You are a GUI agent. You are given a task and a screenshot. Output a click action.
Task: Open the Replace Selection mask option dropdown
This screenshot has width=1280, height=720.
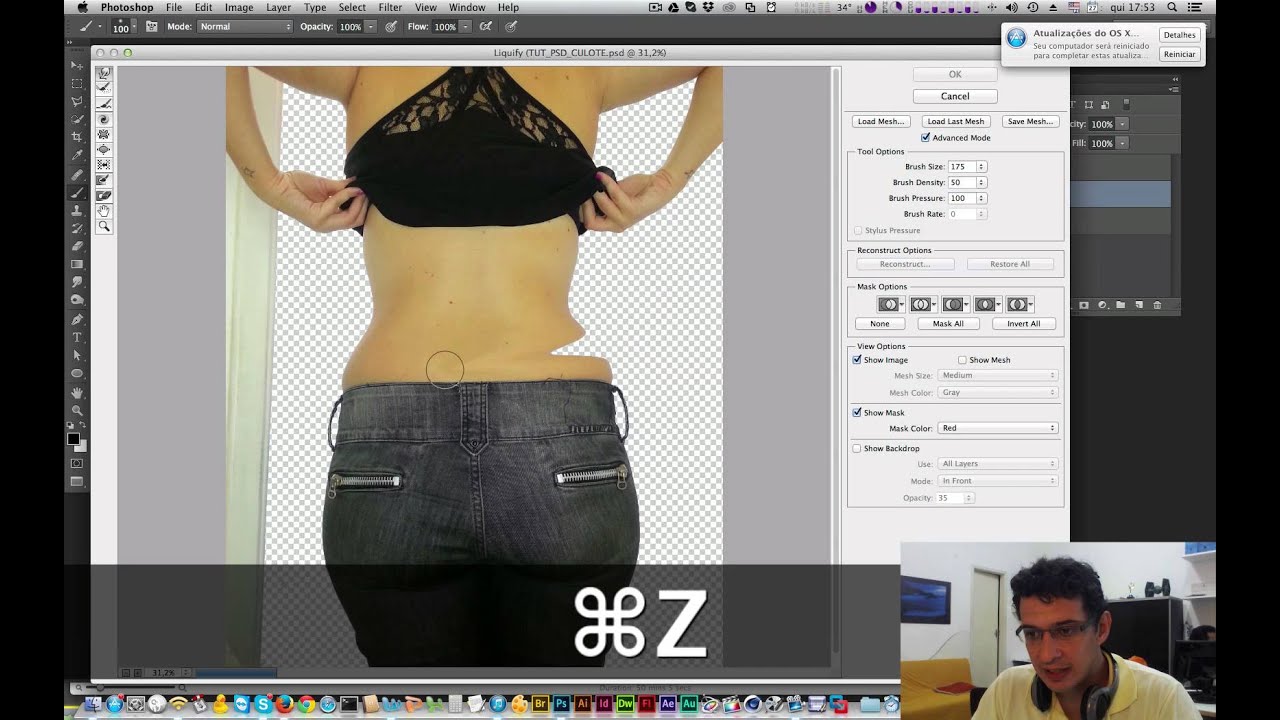click(x=891, y=304)
